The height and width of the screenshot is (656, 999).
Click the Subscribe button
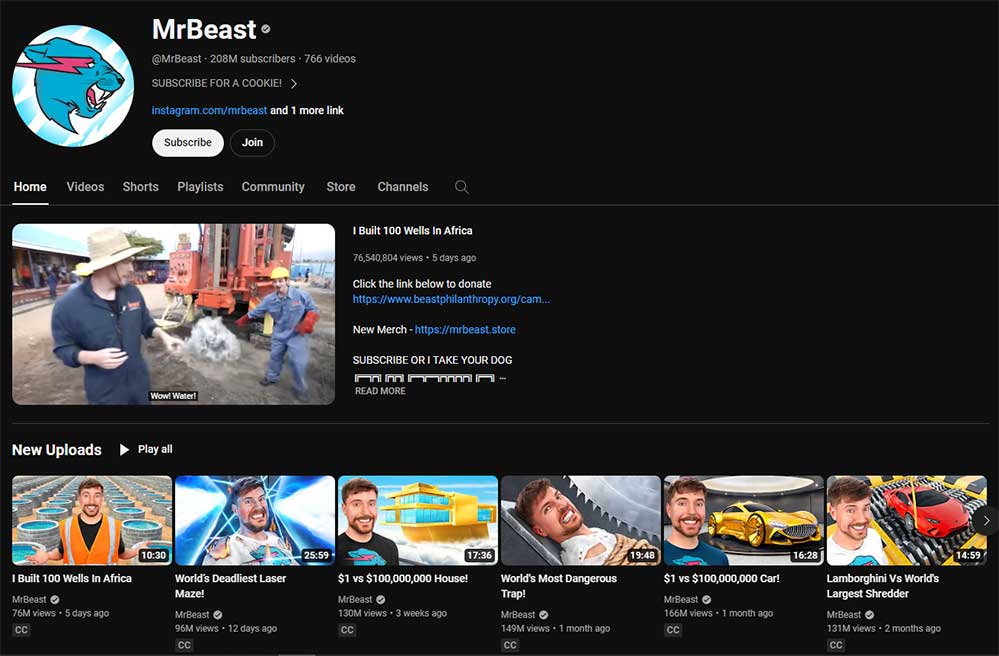coord(188,143)
